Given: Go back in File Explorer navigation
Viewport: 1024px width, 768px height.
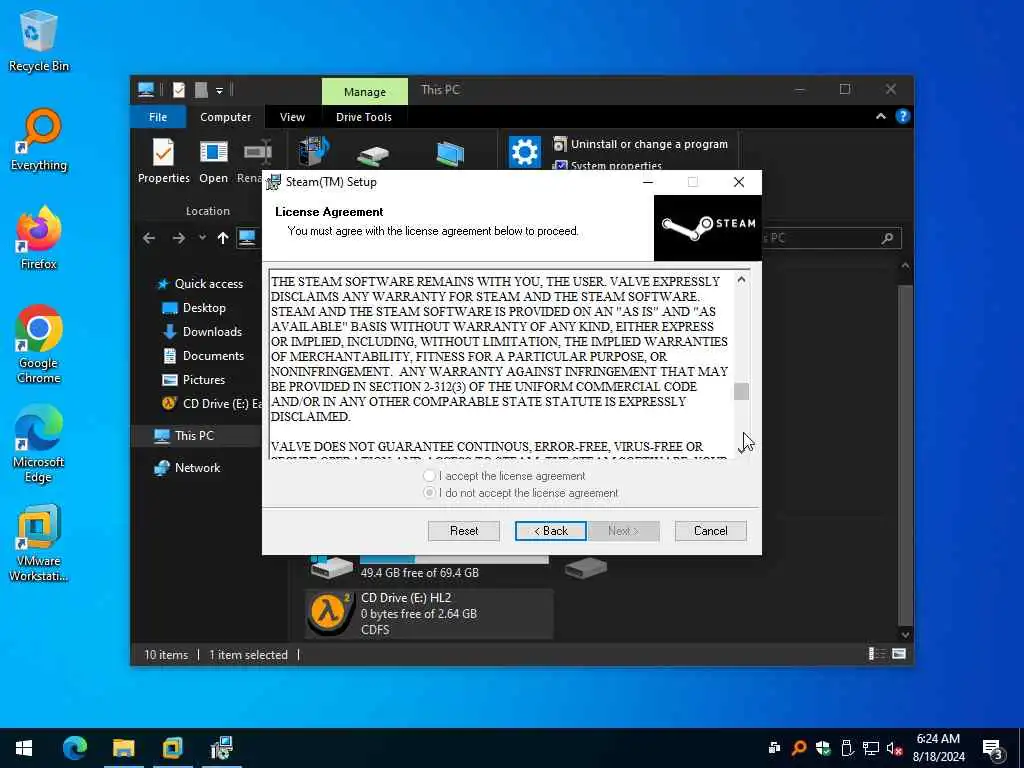Looking at the screenshot, I should 149,238.
